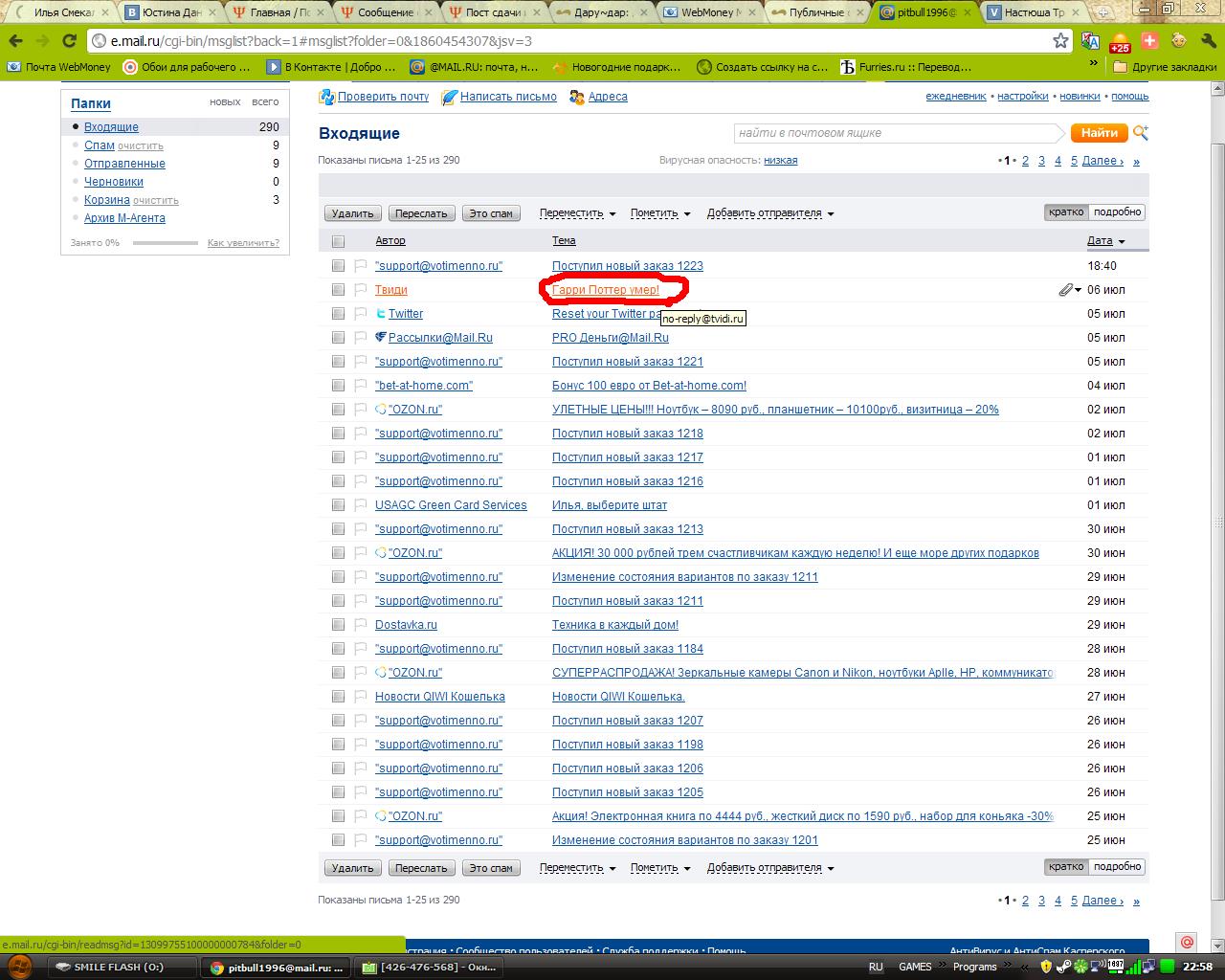The image size is (1225, 980).
Task: Reload the page with refresh icon
Action: pyautogui.click(x=69, y=41)
